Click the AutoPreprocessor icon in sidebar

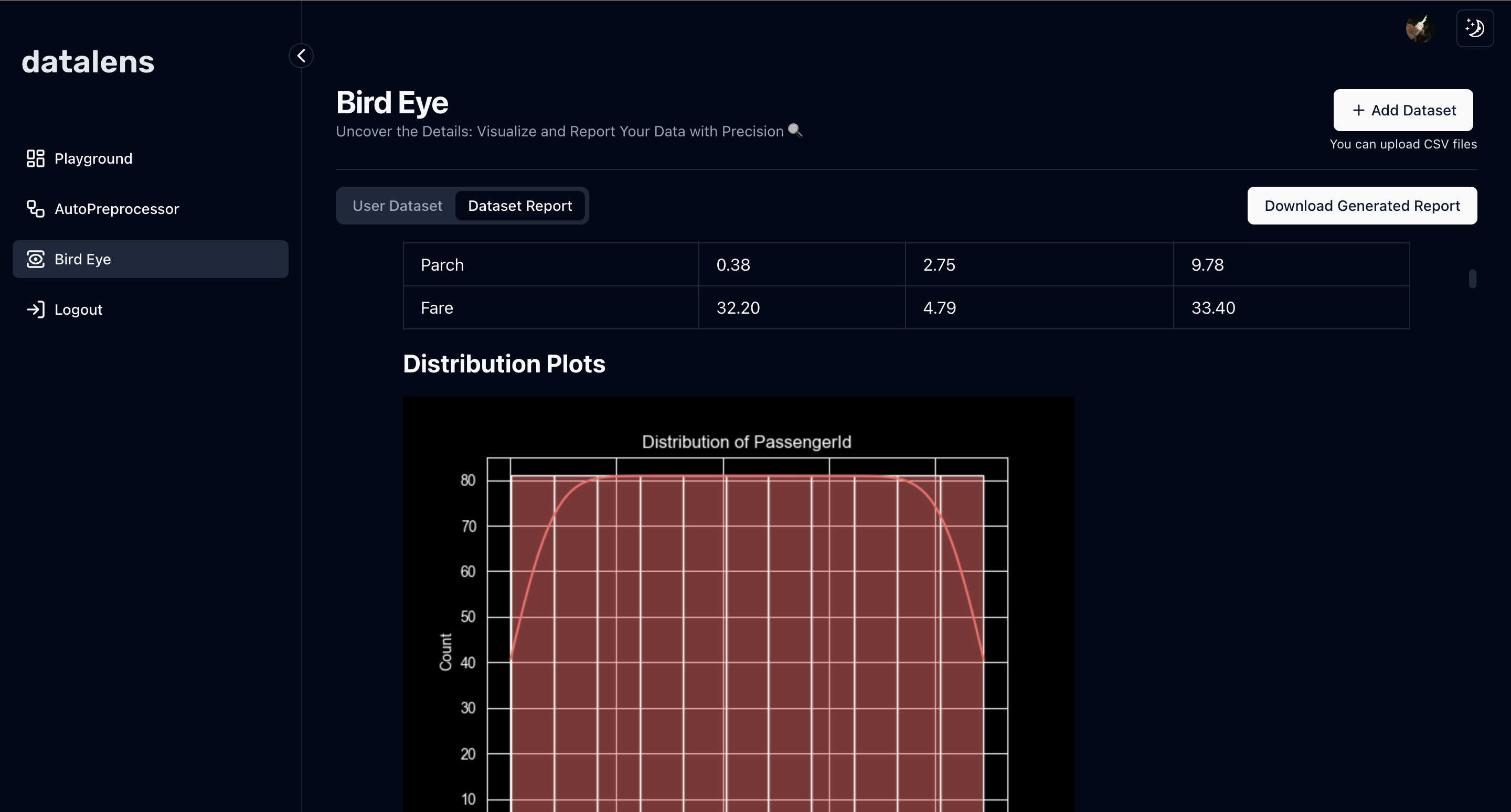[x=35, y=209]
